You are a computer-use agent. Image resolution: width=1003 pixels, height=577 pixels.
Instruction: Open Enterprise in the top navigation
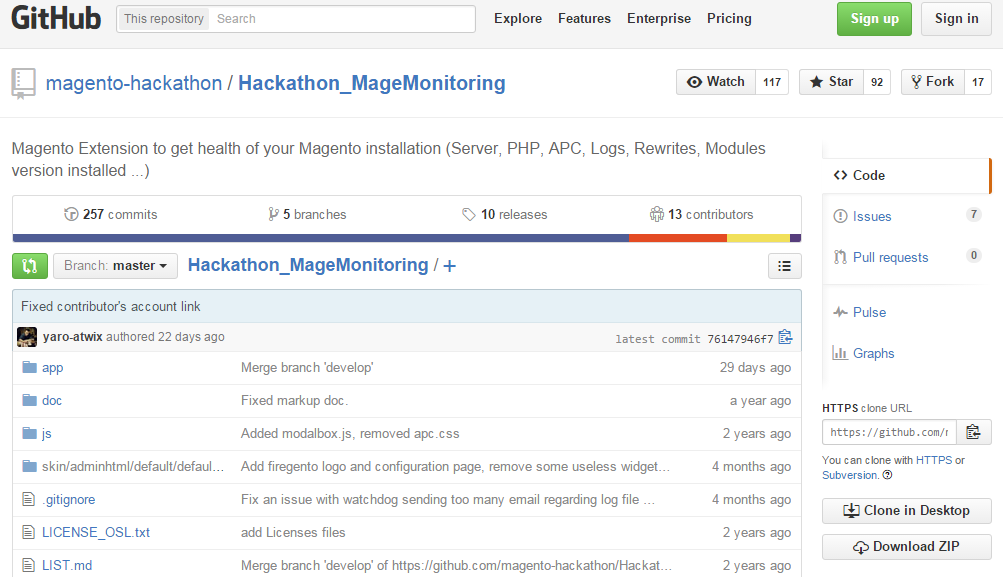(659, 19)
